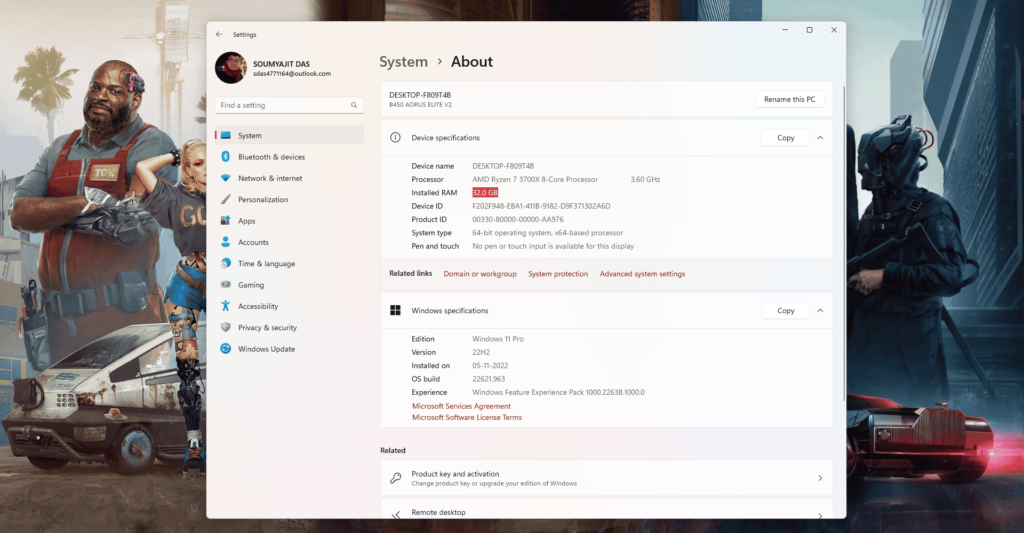Screen dimensions: 1024x533
Task: Navigate to Accounts settings
Action: 289,242
